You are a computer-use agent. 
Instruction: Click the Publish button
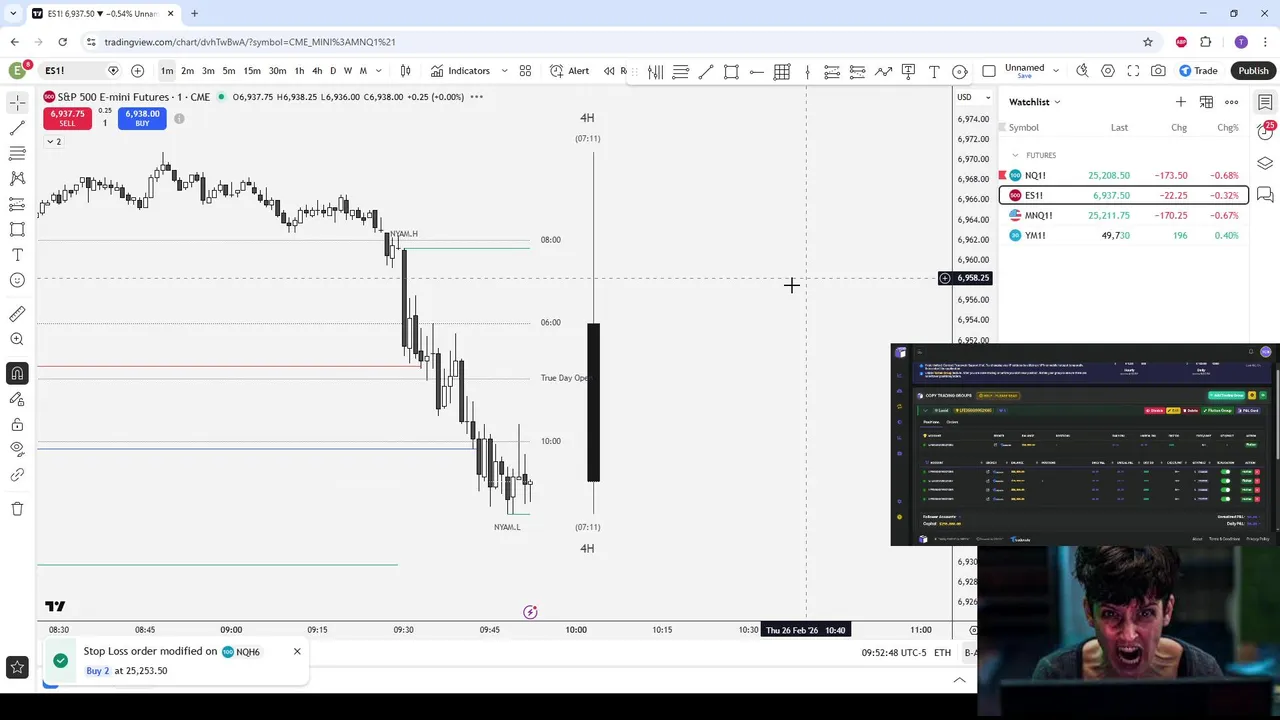tap(1253, 71)
